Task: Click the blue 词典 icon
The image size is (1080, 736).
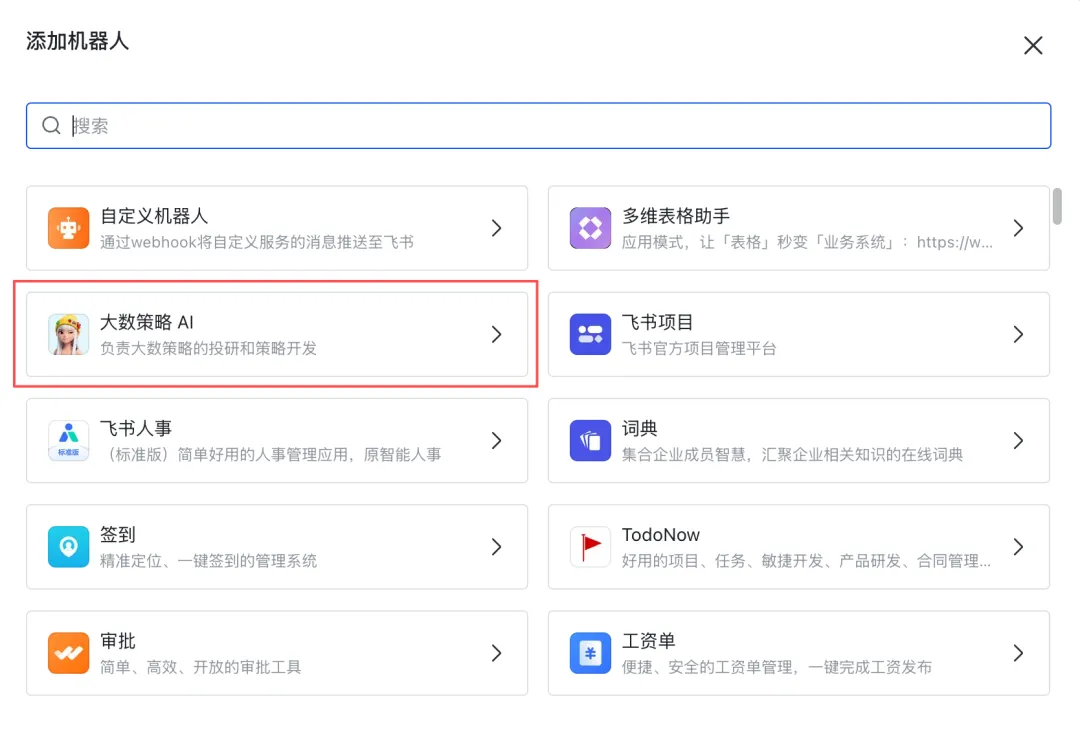Action: point(590,441)
